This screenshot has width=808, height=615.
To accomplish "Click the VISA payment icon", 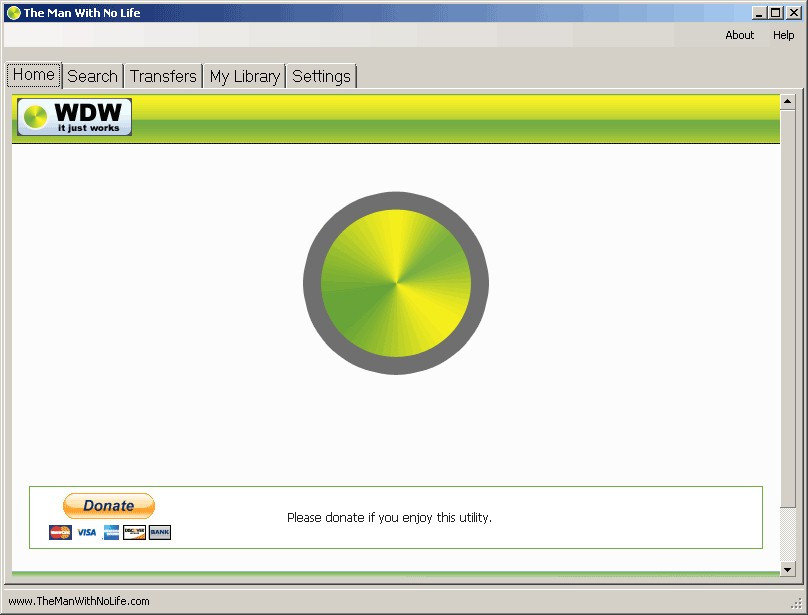I will click(x=87, y=532).
